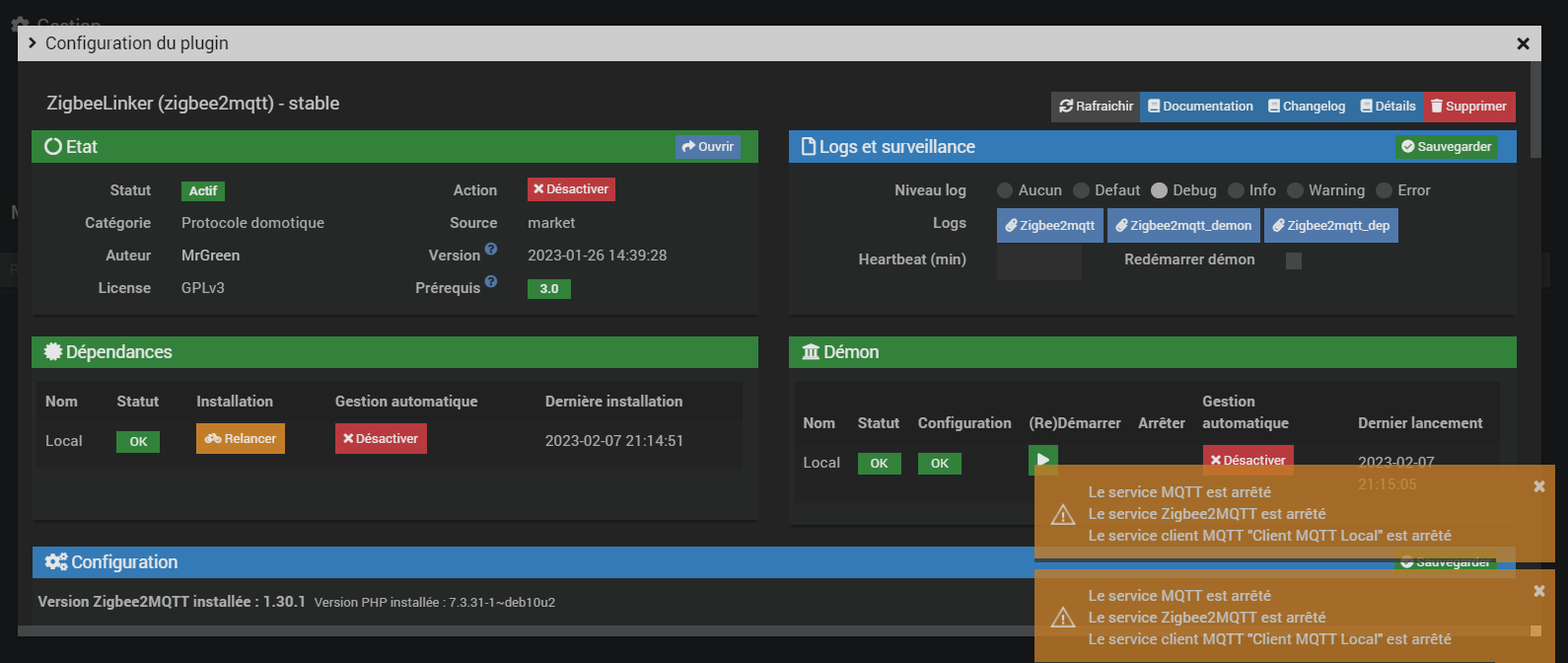
Task: Click the license value GPLv3
Action: 203,288
